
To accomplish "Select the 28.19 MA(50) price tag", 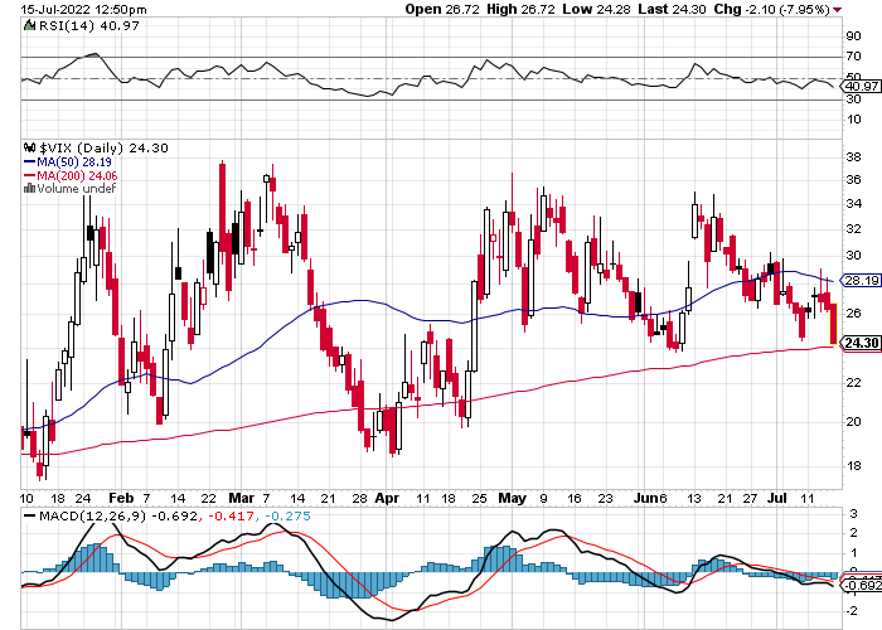I will 861,281.
